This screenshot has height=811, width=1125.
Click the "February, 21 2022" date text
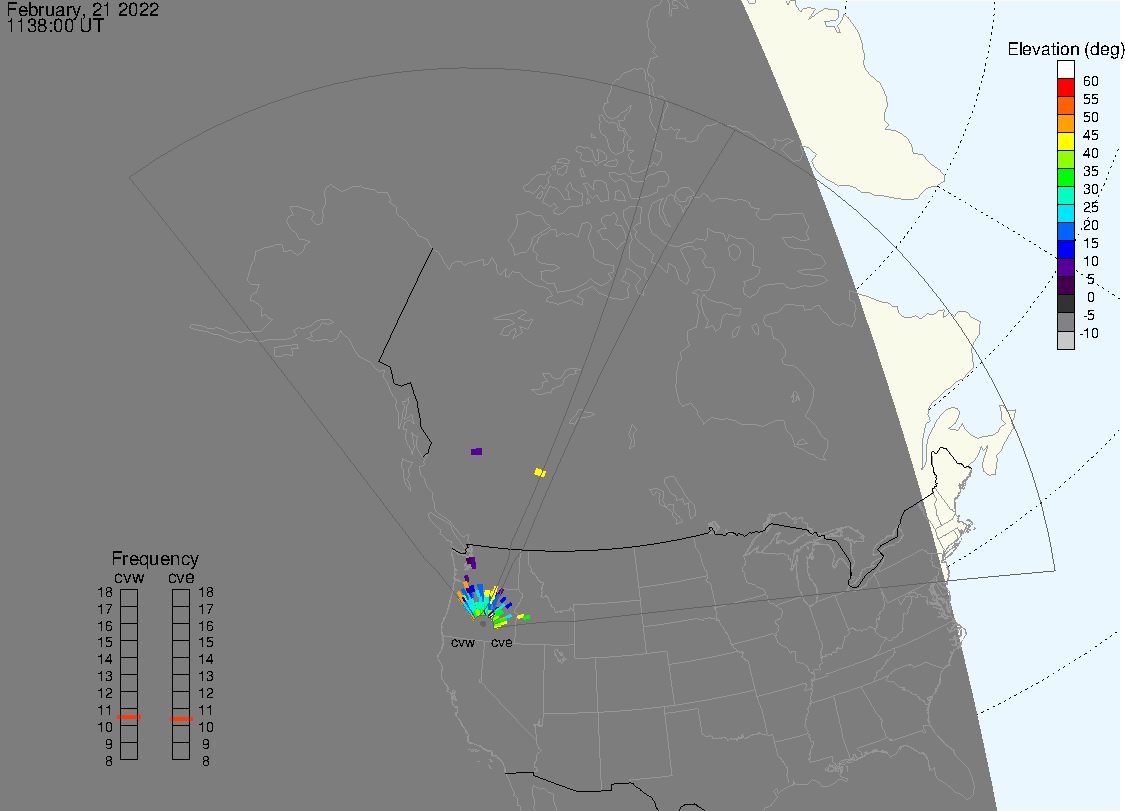(x=83, y=9)
